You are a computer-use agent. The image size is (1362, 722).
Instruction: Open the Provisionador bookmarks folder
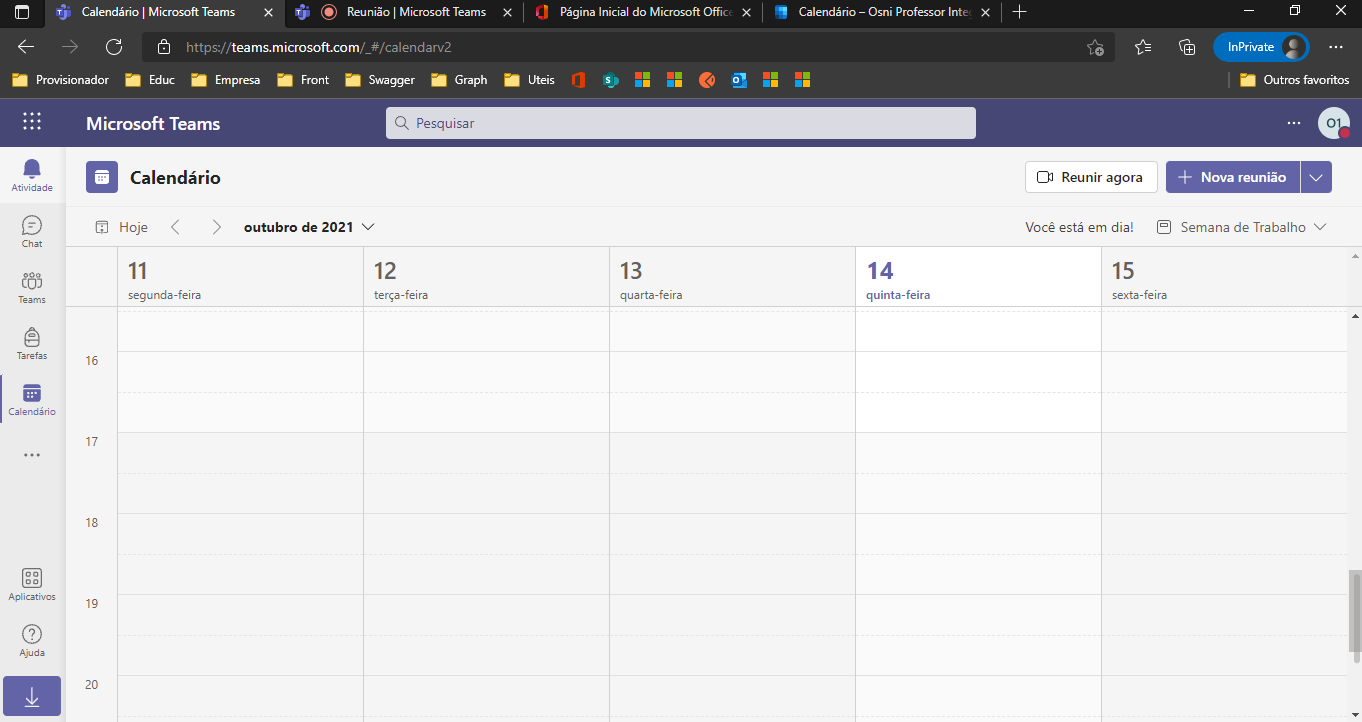(60, 80)
